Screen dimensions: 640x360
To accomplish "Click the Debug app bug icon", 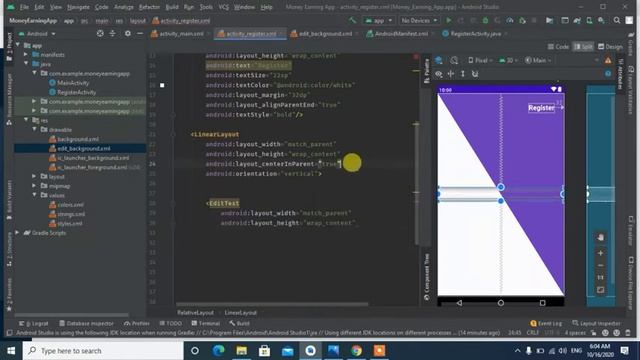I will (485, 20).
